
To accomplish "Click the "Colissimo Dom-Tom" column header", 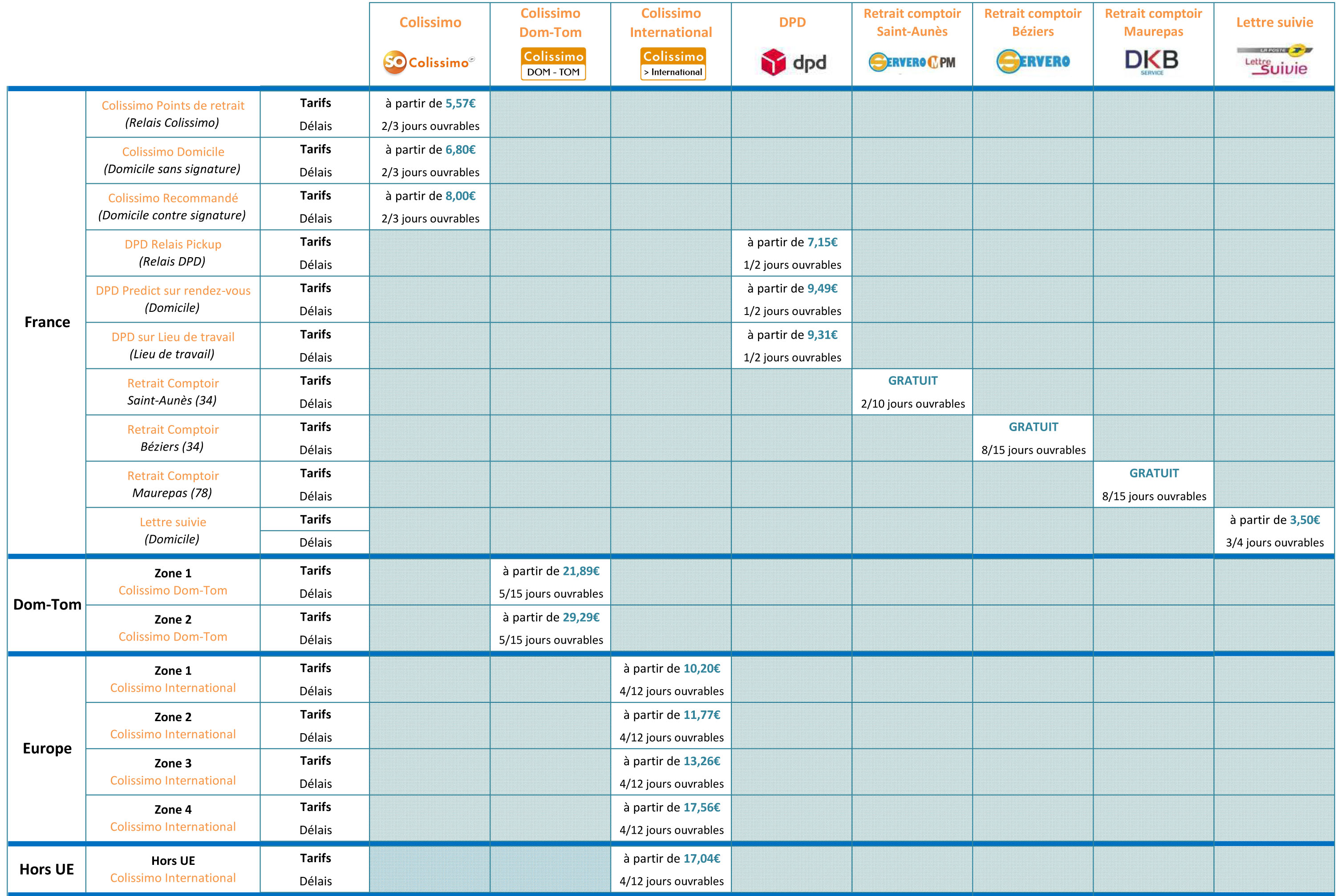I will click(551, 23).
